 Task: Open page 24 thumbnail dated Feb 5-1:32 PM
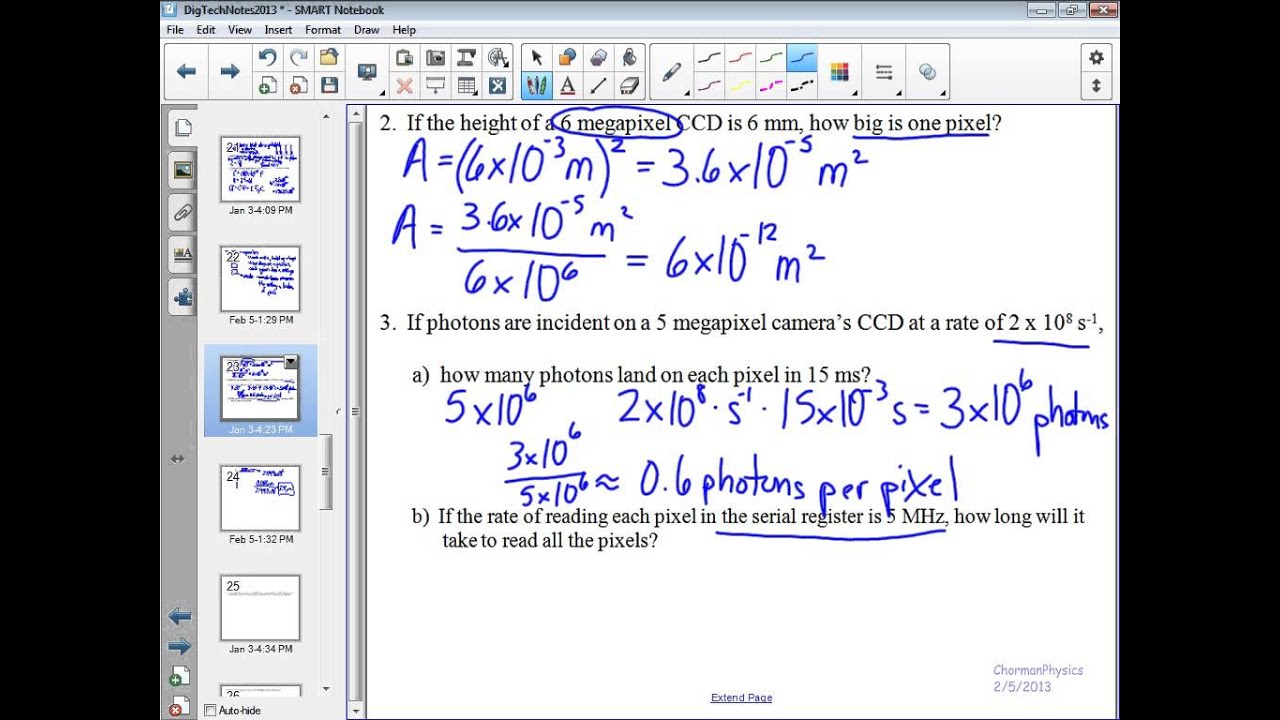(x=260, y=498)
